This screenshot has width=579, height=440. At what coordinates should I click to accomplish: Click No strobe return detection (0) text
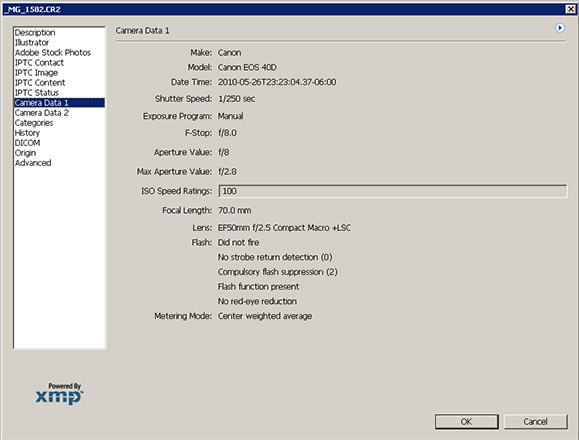tap(275, 257)
